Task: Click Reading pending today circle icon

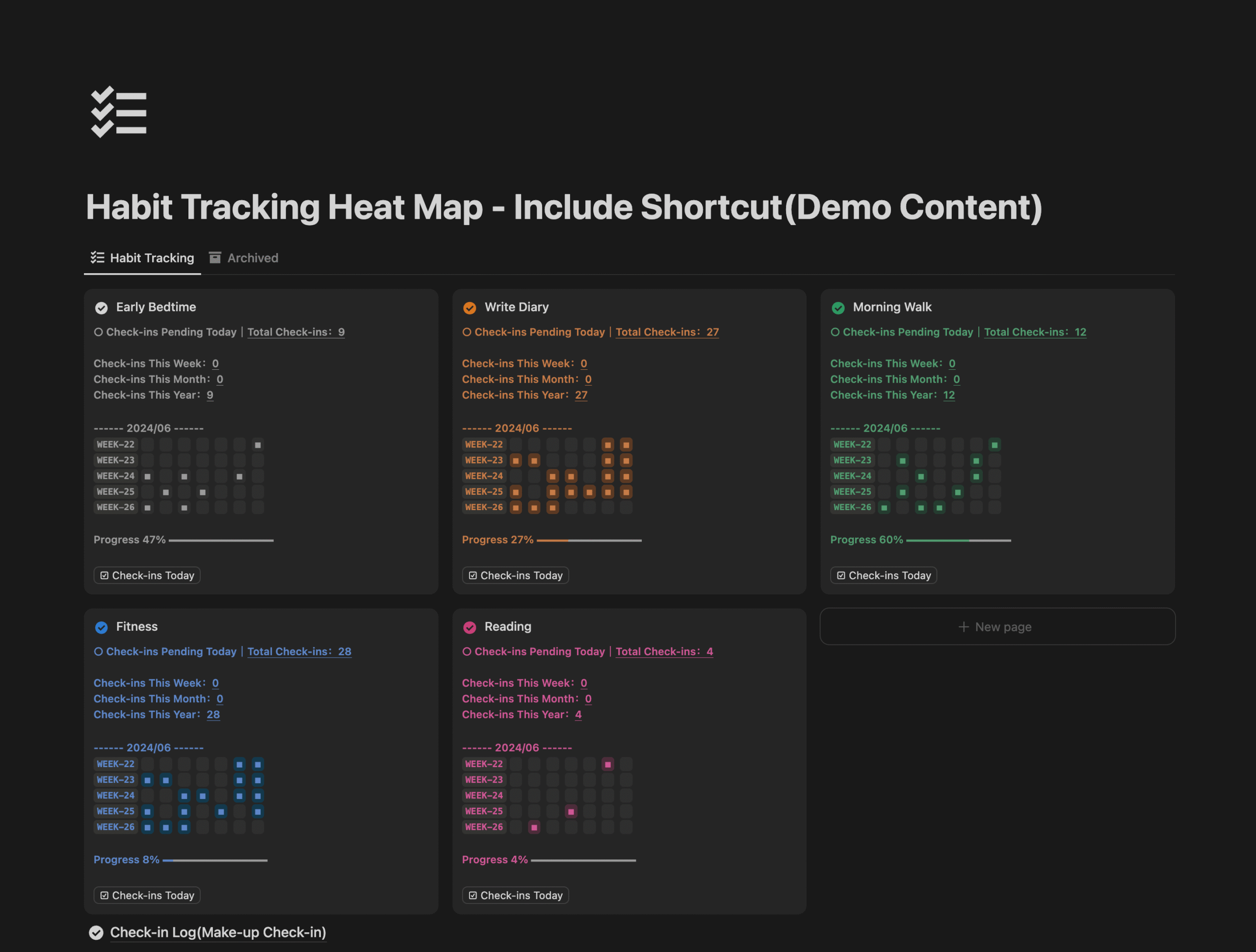Action: pos(467,652)
